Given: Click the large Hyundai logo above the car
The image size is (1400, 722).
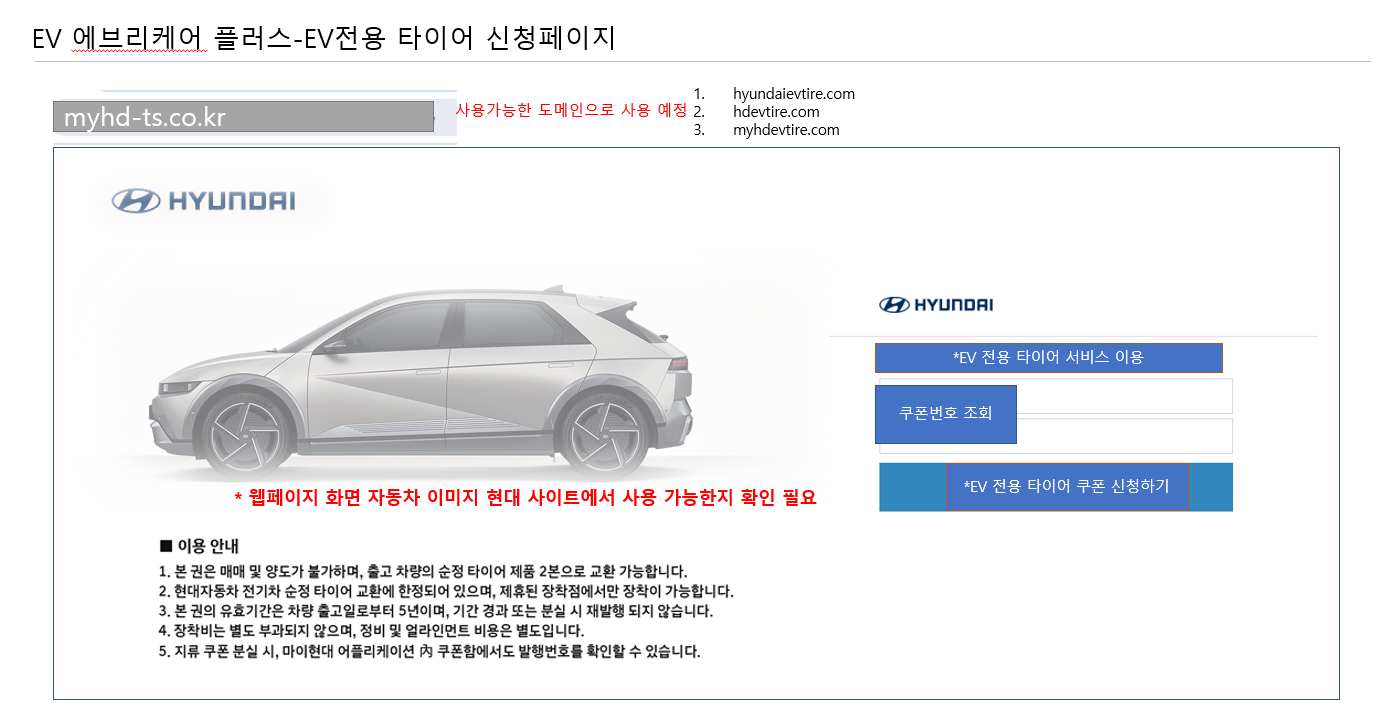Looking at the screenshot, I should 204,201.
